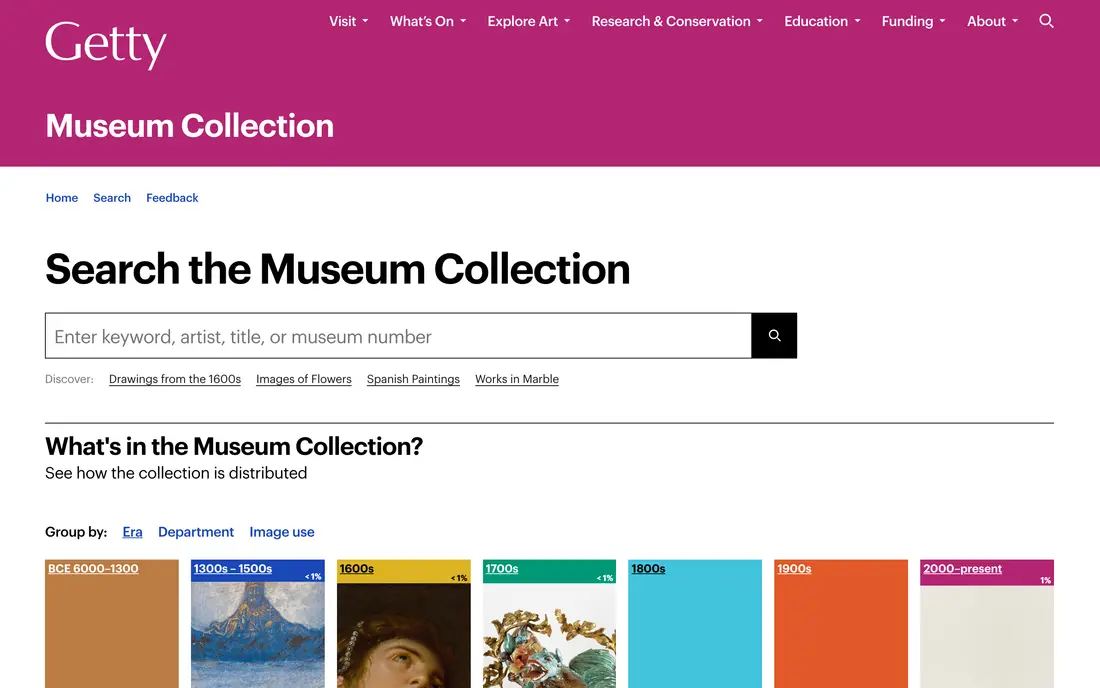Open the site search magnifier icon in header
Viewport: 1100px width, 688px height.
click(x=1046, y=21)
